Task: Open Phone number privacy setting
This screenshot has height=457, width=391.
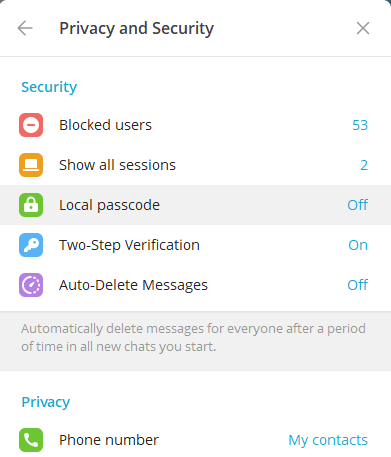Action: coord(195,440)
